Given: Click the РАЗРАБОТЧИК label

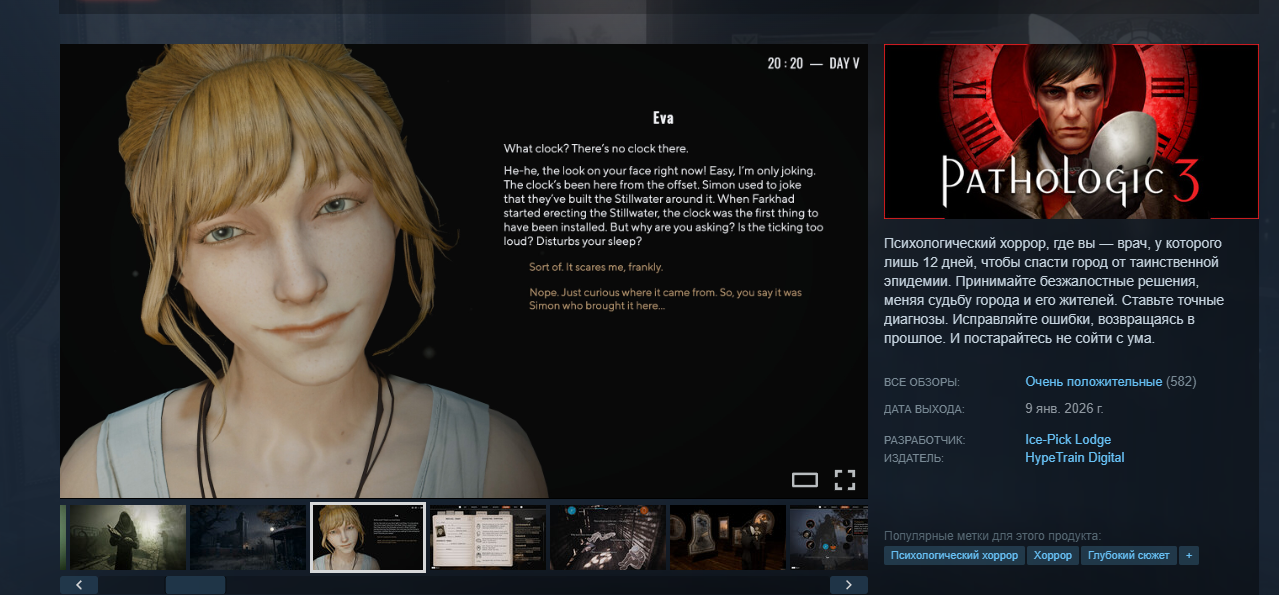Looking at the screenshot, I should [x=924, y=441].
